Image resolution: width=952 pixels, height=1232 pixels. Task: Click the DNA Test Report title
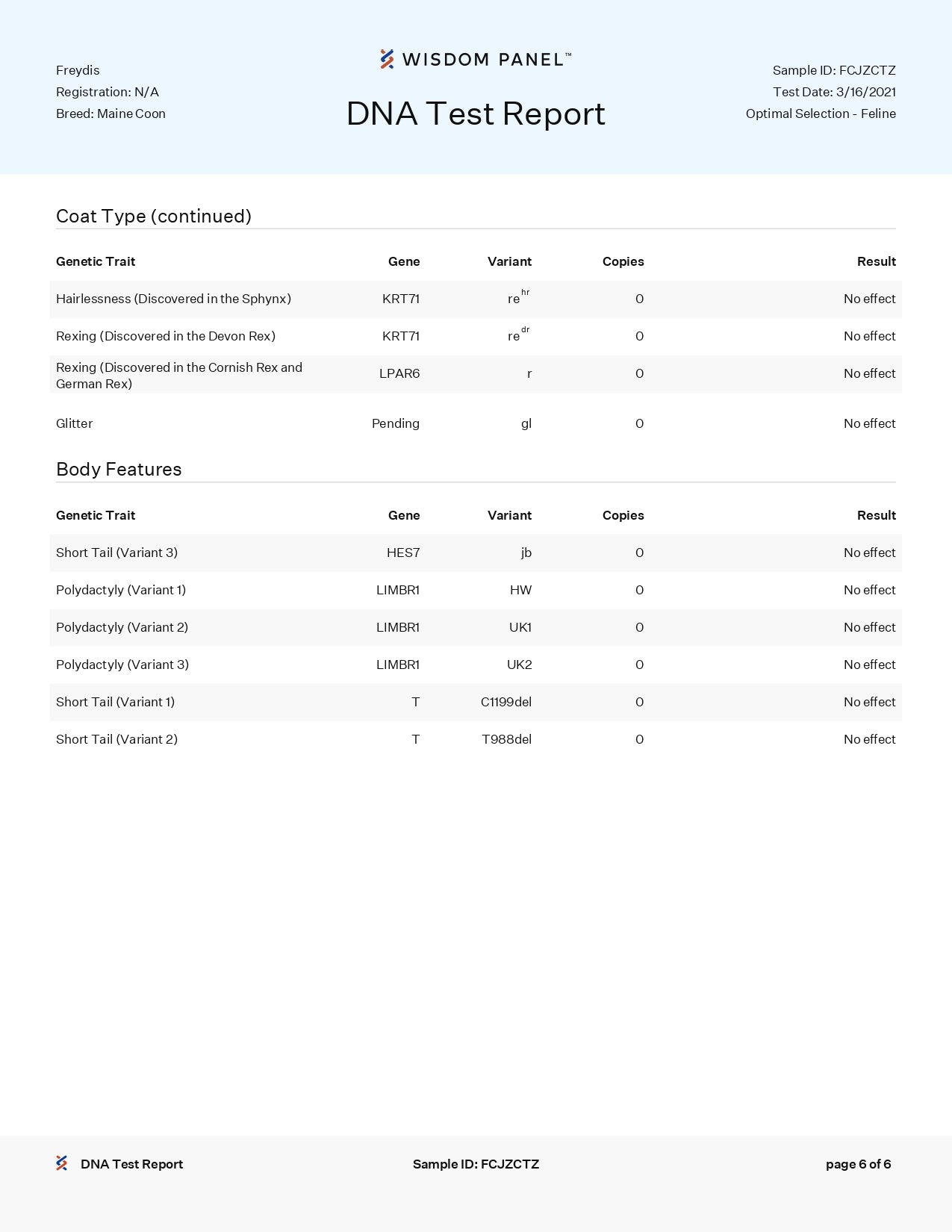[x=476, y=114]
